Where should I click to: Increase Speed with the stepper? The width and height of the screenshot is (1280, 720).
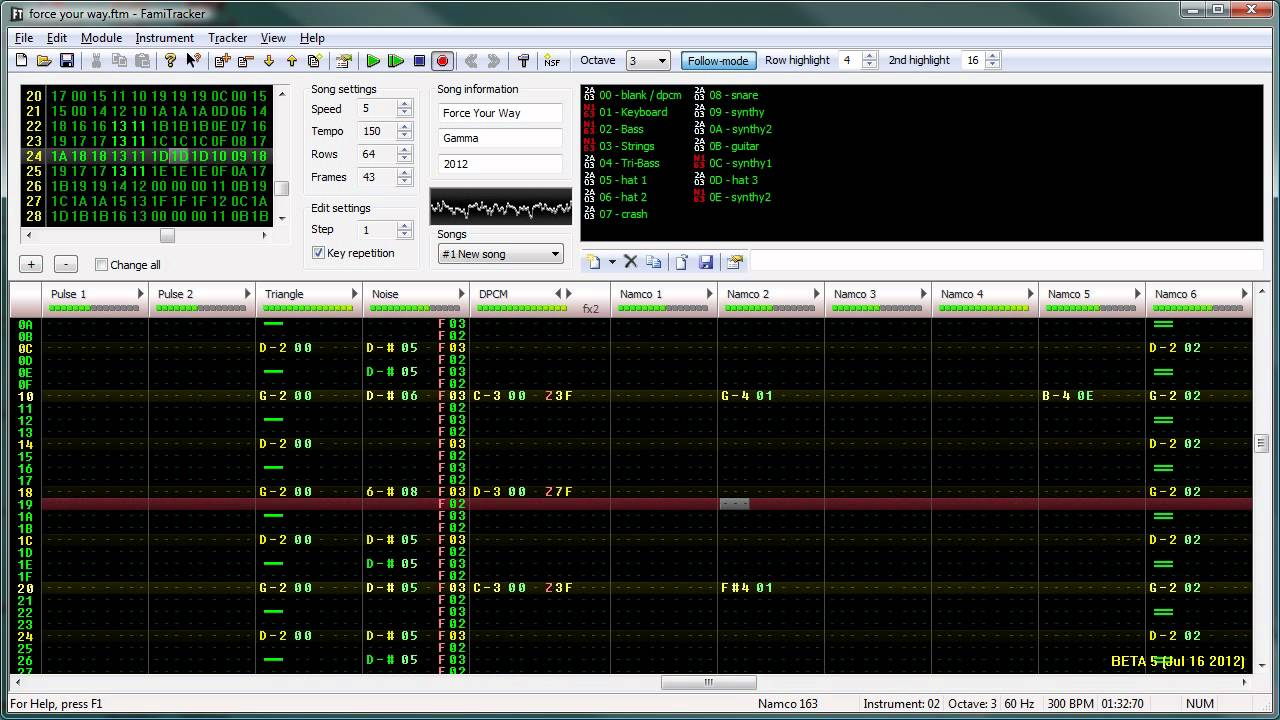coord(405,104)
